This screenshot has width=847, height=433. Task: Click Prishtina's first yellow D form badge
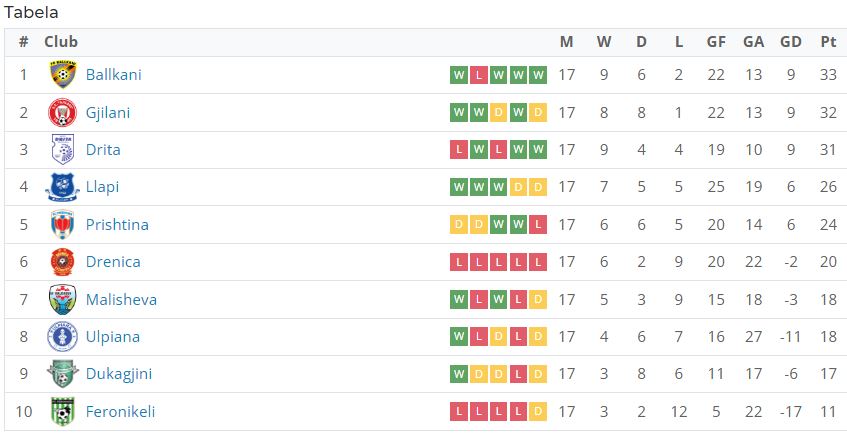[x=459, y=225]
